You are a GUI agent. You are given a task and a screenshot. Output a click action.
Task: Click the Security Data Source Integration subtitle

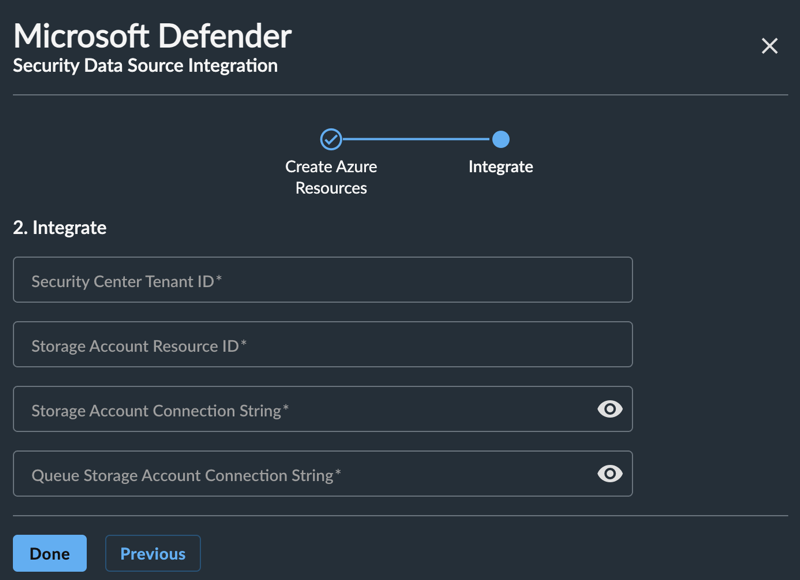tap(145, 66)
